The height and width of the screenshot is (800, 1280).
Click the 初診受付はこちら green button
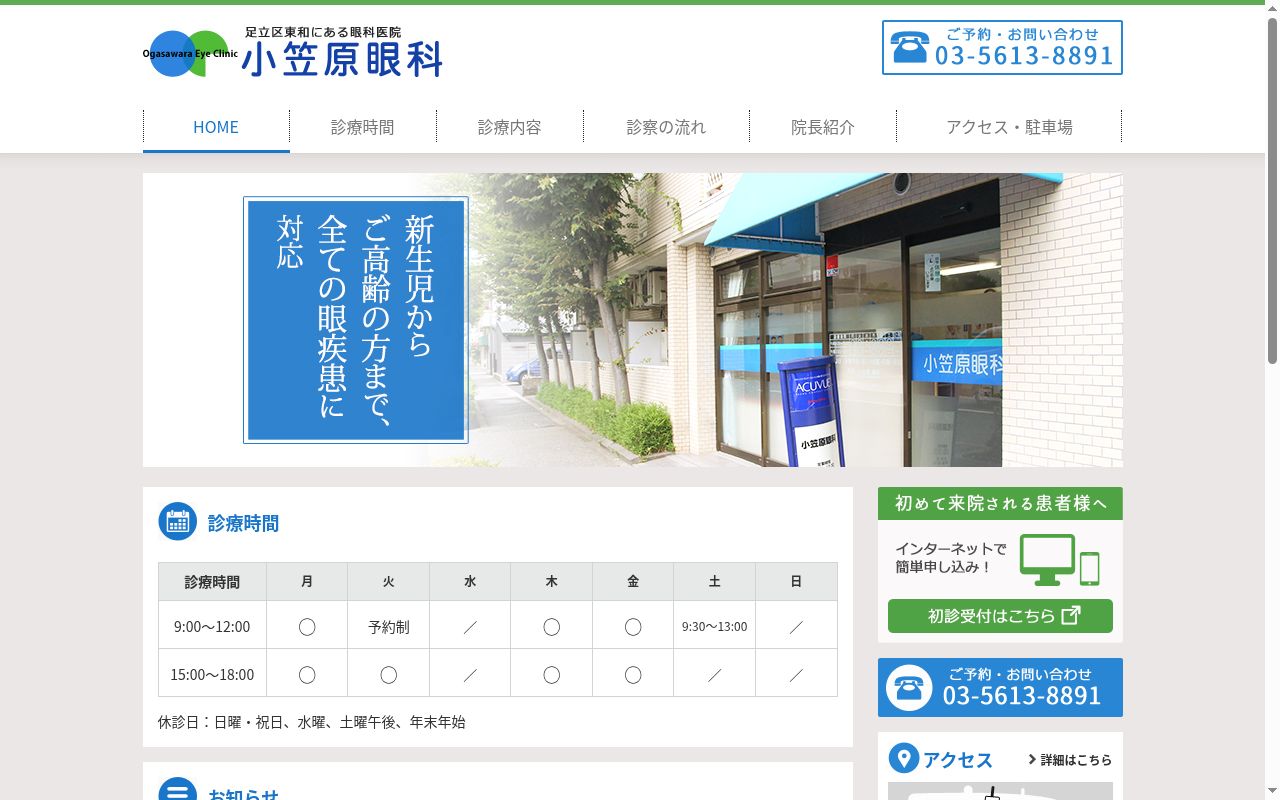(1000, 616)
